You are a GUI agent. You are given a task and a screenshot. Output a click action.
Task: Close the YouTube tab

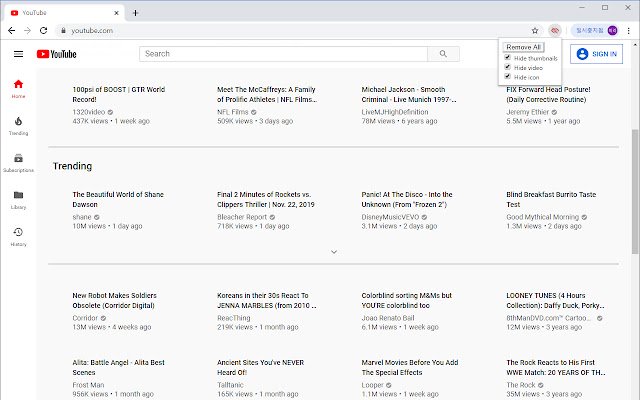tap(116, 13)
